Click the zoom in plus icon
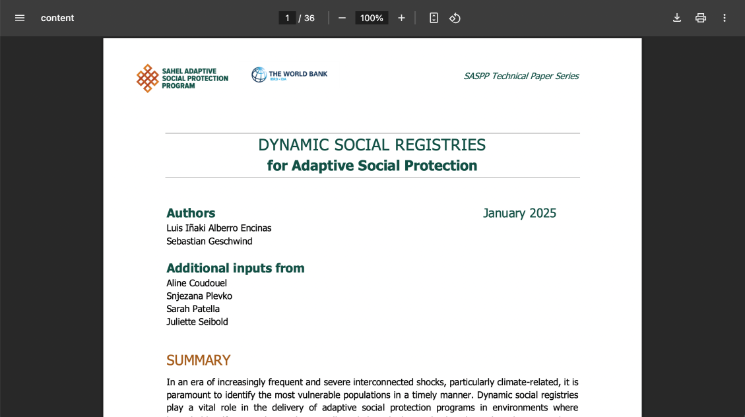745x417 pixels. pyautogui.click(x=401, y=18)
